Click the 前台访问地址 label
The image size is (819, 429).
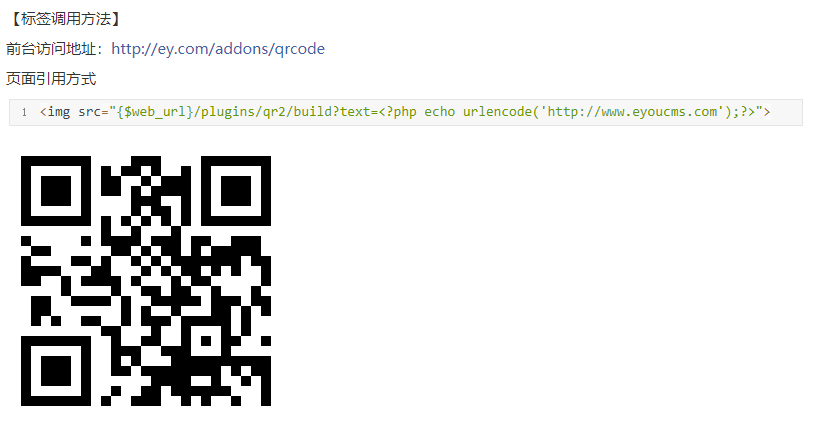pos(51,49)
